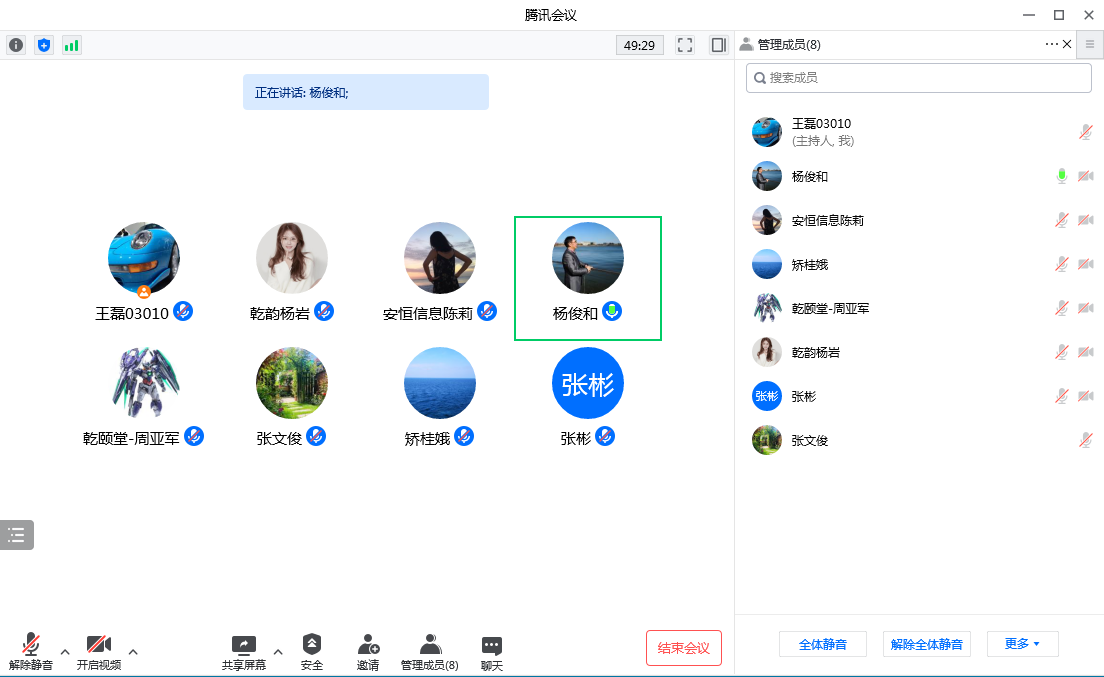1104x677 pixels.
Task: Open the Chat (聊天) window
Action: pos(491,652)
